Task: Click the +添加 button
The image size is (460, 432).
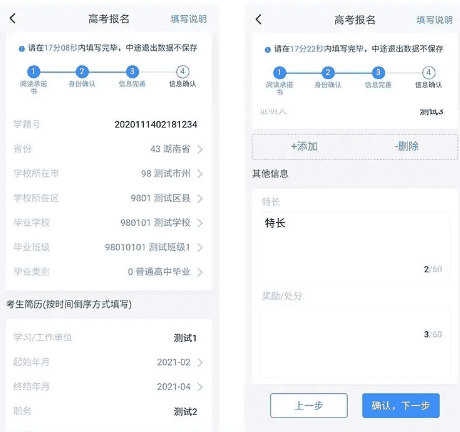Action: [304, 146]
